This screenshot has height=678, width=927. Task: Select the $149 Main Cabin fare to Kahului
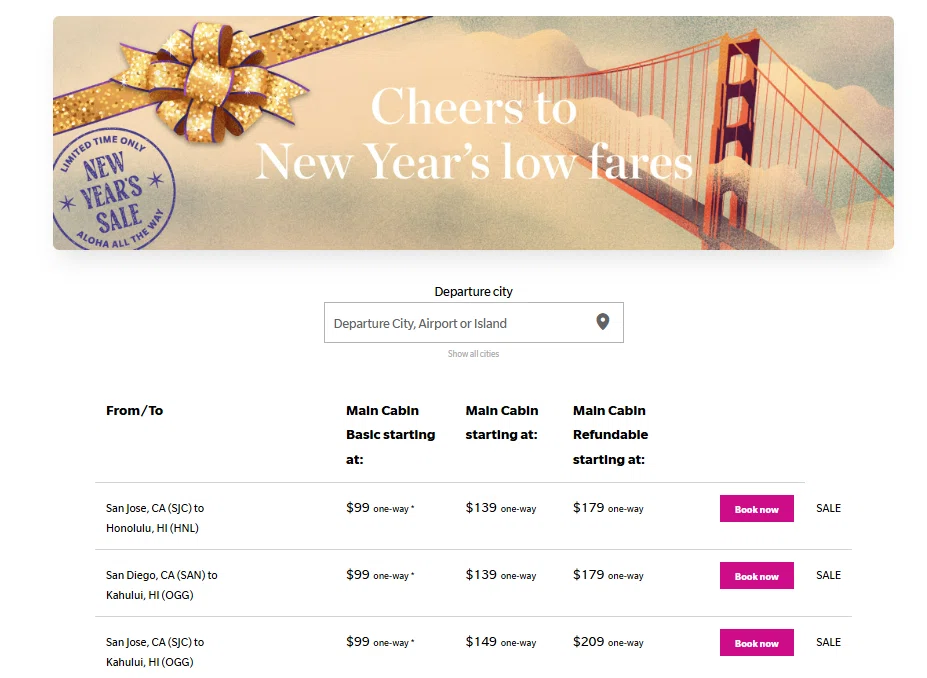tap(501, 642)
